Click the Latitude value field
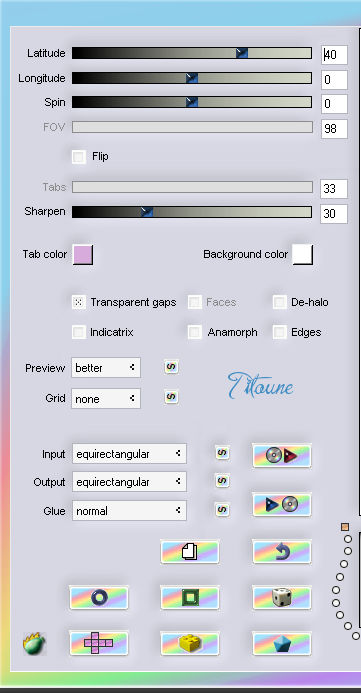This screenshot has width=361, height=693. pyautogui.click(x=334, y=55)
